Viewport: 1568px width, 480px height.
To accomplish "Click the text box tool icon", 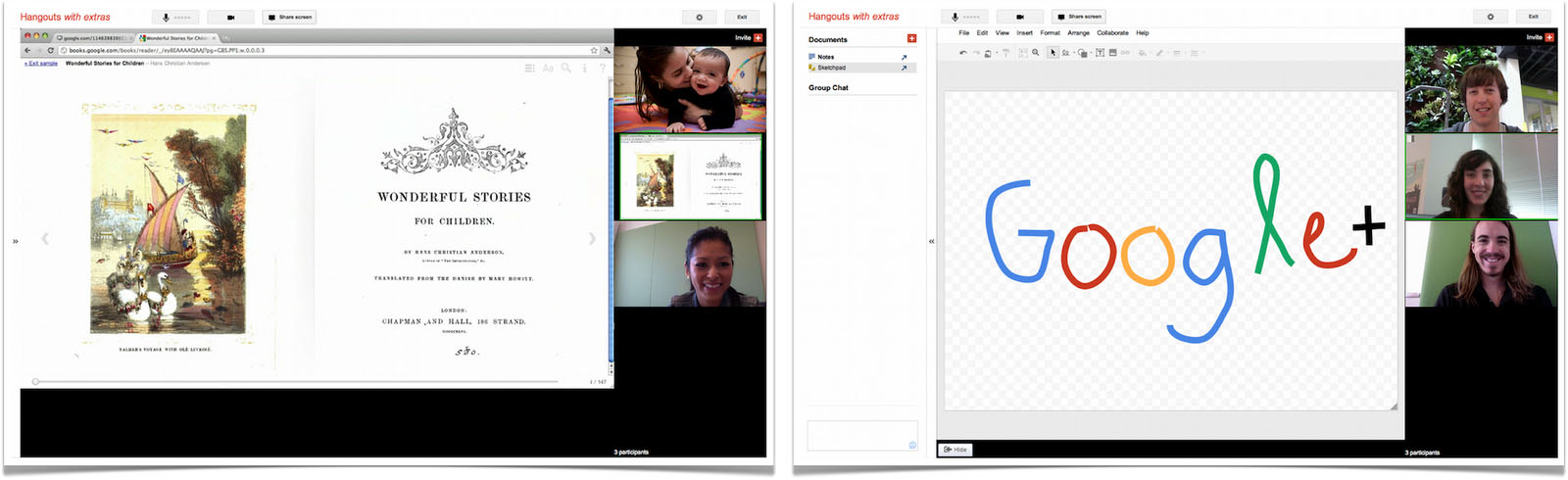I will tap(1100, 53).
